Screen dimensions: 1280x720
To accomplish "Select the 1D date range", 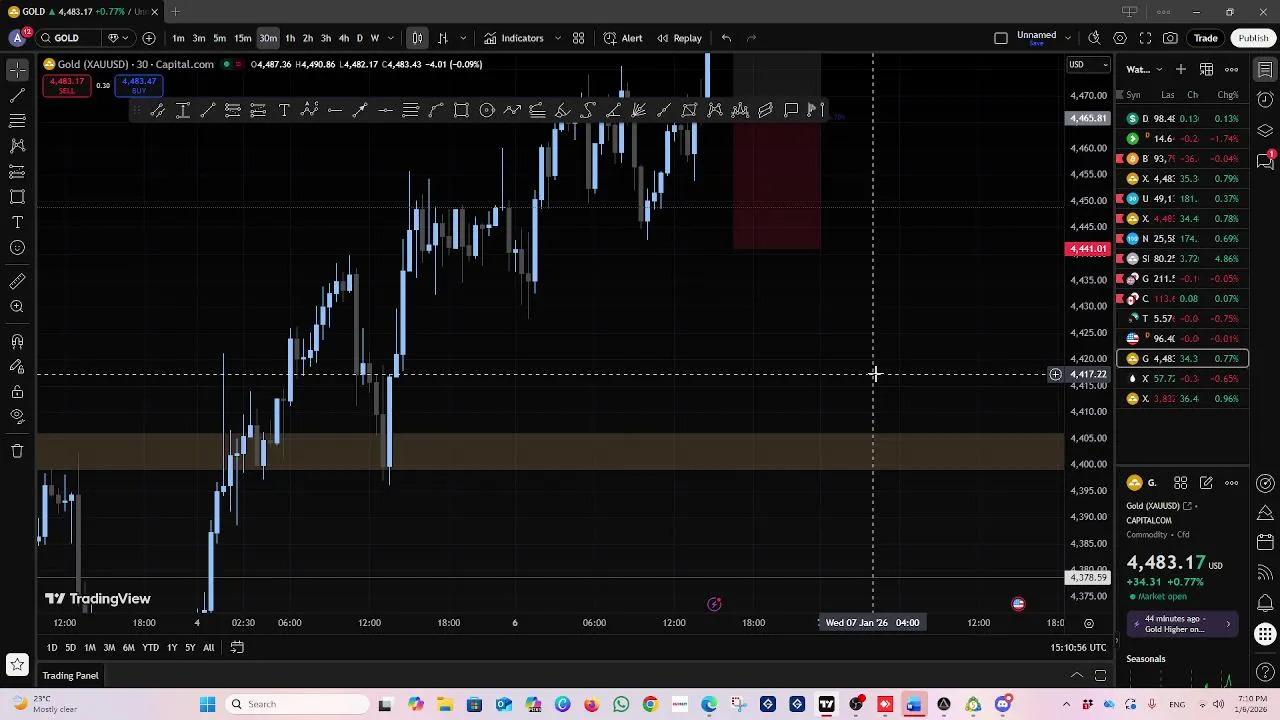I will (x=51, y=647).
